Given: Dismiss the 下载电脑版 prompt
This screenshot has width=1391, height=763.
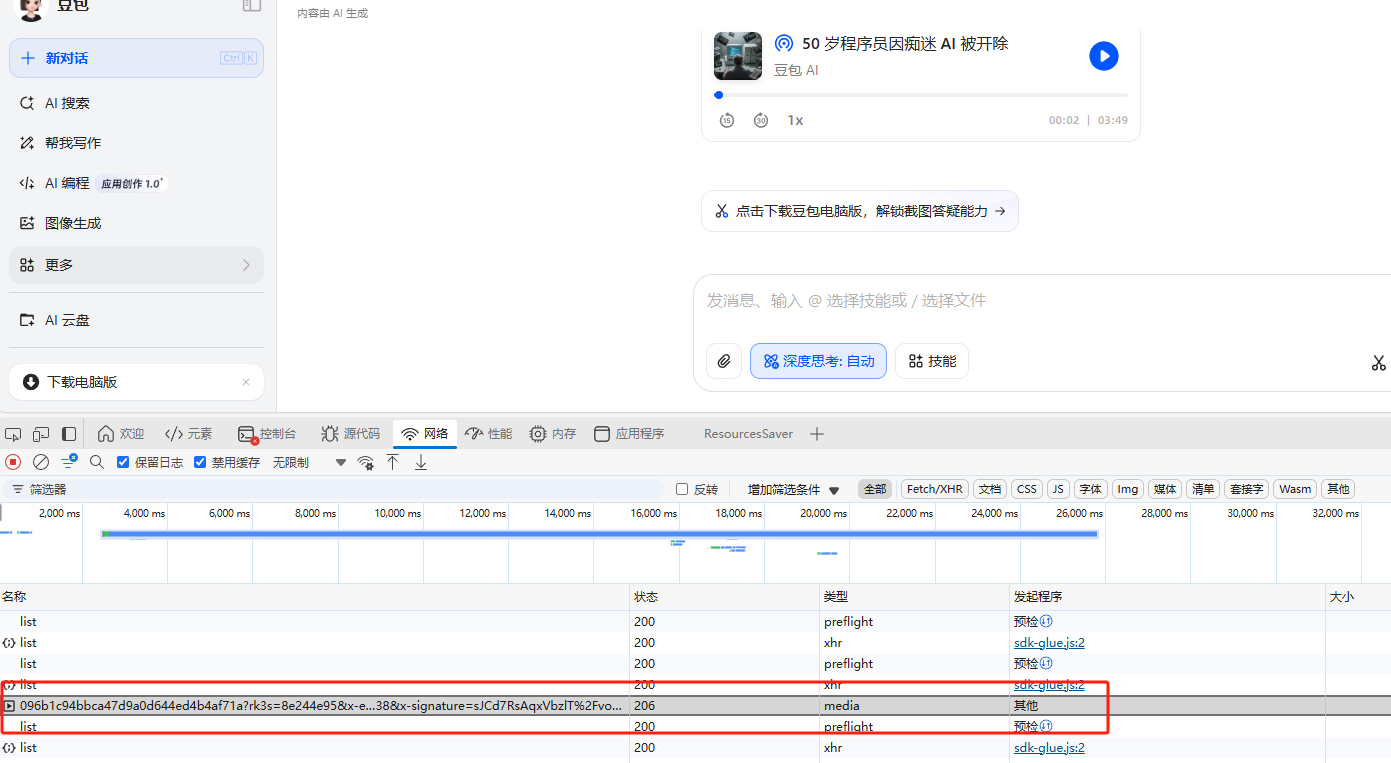Looking at the screenshot, I should click(246, 382).
